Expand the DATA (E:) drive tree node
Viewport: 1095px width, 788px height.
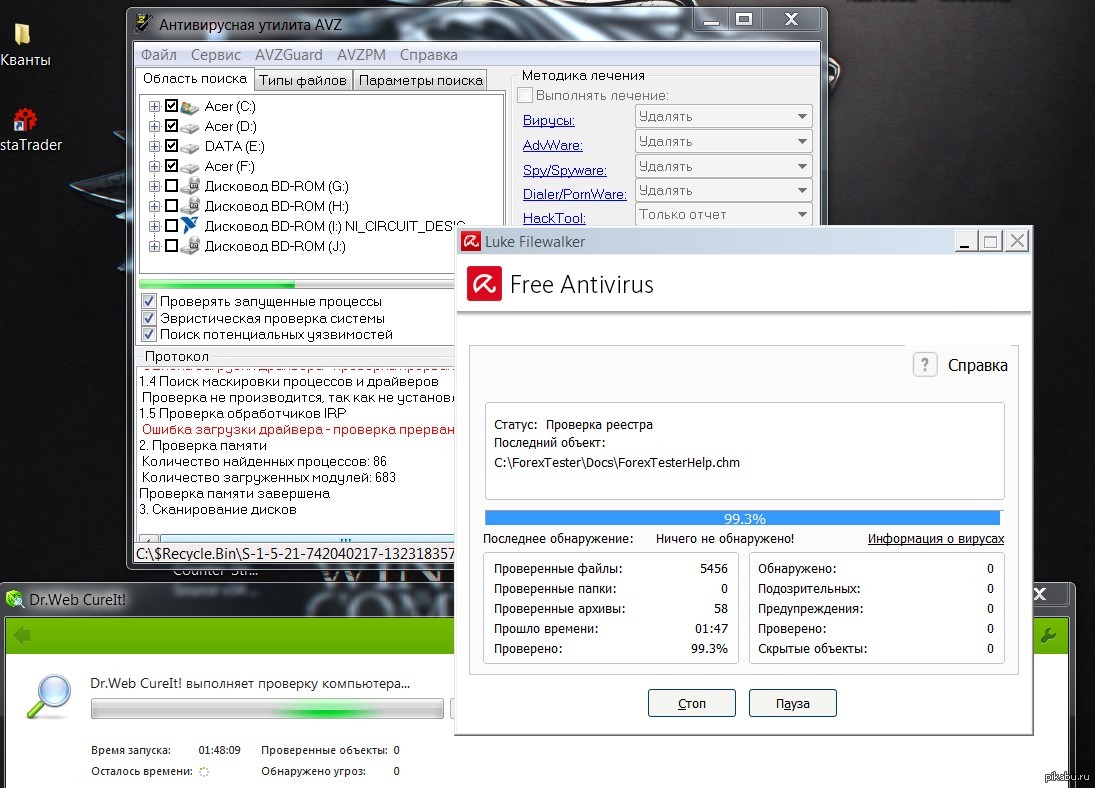pos(154,146)
